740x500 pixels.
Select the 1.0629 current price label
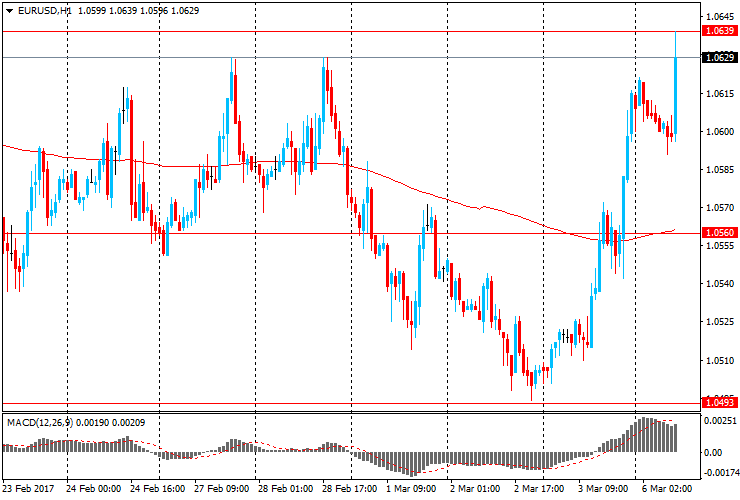click(x=720, y=58)
